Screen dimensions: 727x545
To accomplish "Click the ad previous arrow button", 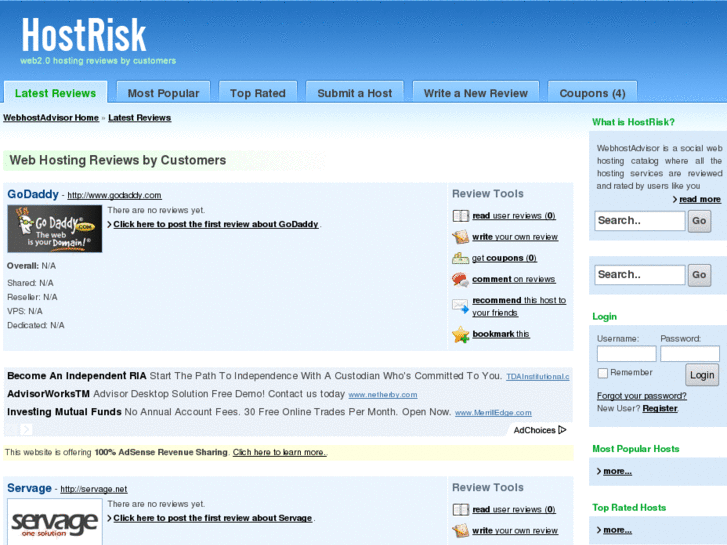I will 11,430.
